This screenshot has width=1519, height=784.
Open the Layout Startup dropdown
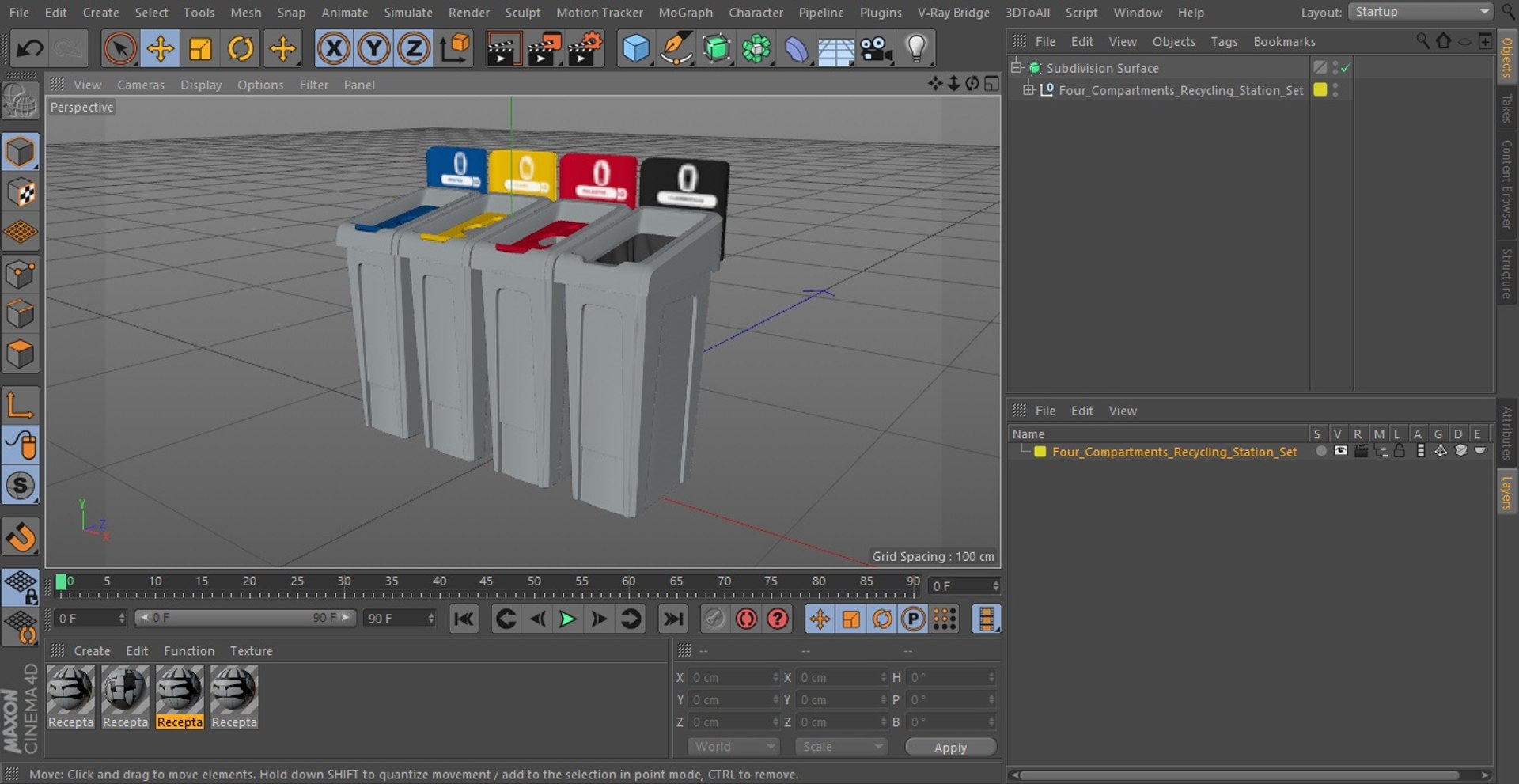[1420, 12]
